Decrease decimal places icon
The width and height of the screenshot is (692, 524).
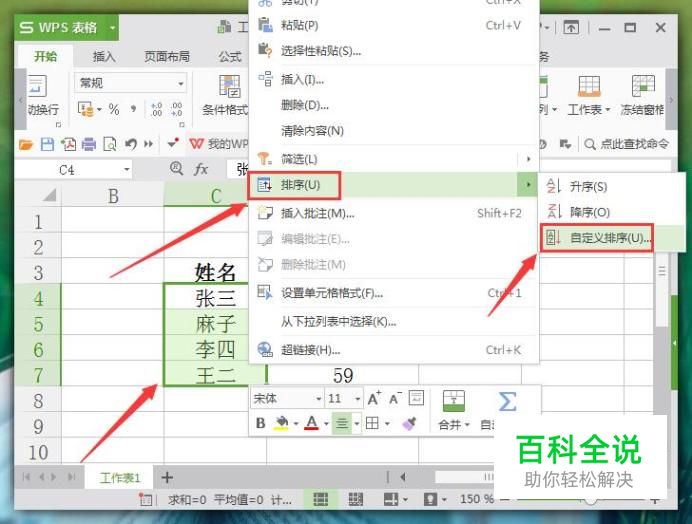(x=177, y=109)
